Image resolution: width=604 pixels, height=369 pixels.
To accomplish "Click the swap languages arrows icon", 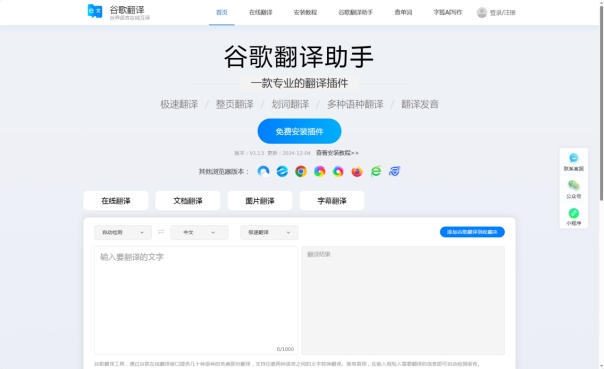I will coord(161,232).
